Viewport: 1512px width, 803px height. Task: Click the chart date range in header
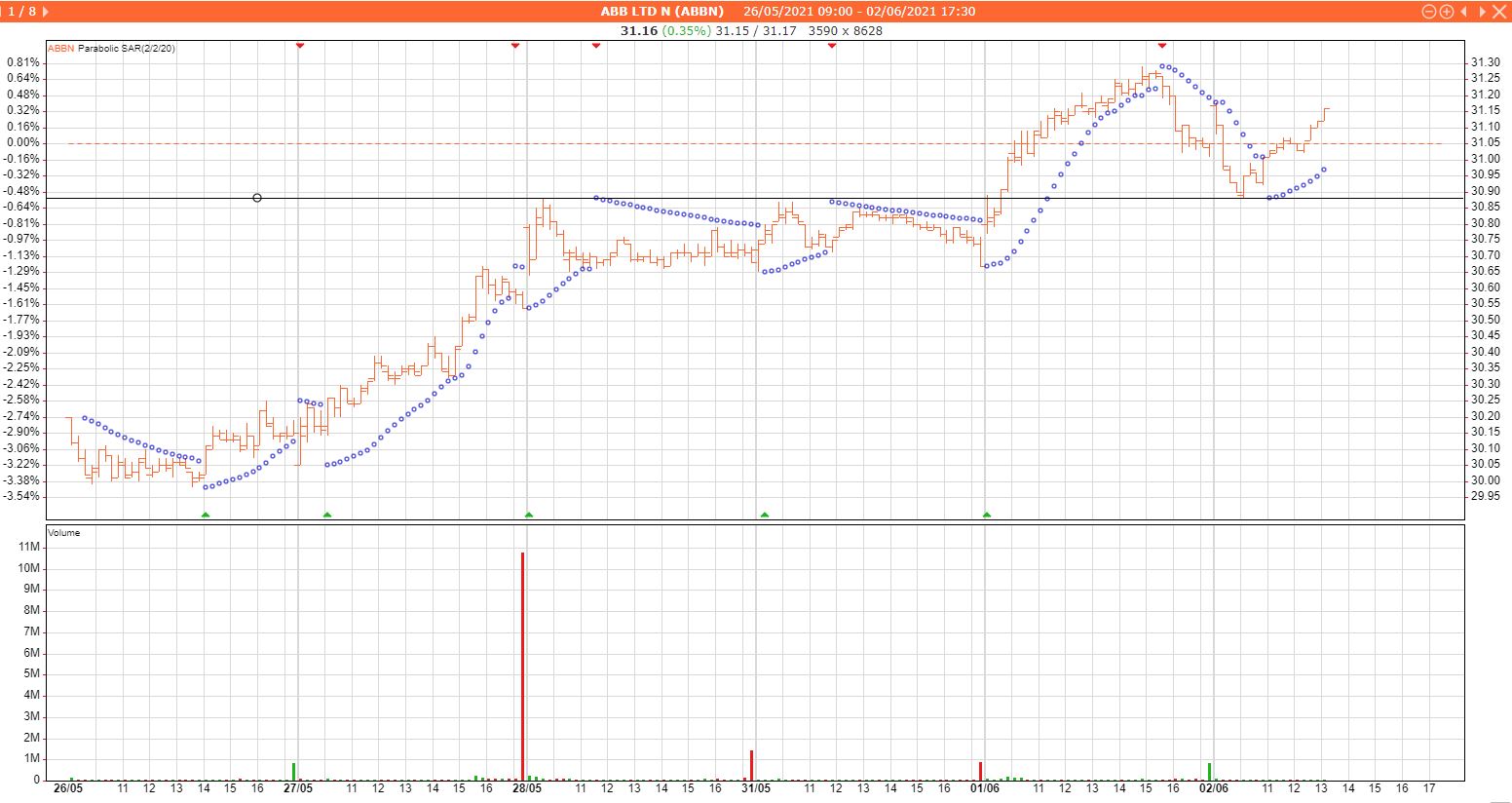point(859,12)
